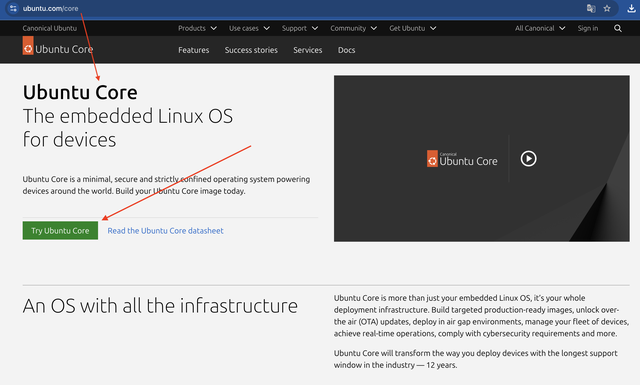Viewport: 640px width, 385px height.
Task: Open the Docs tab
Action: pyautogui.click(x=346, y=50)
